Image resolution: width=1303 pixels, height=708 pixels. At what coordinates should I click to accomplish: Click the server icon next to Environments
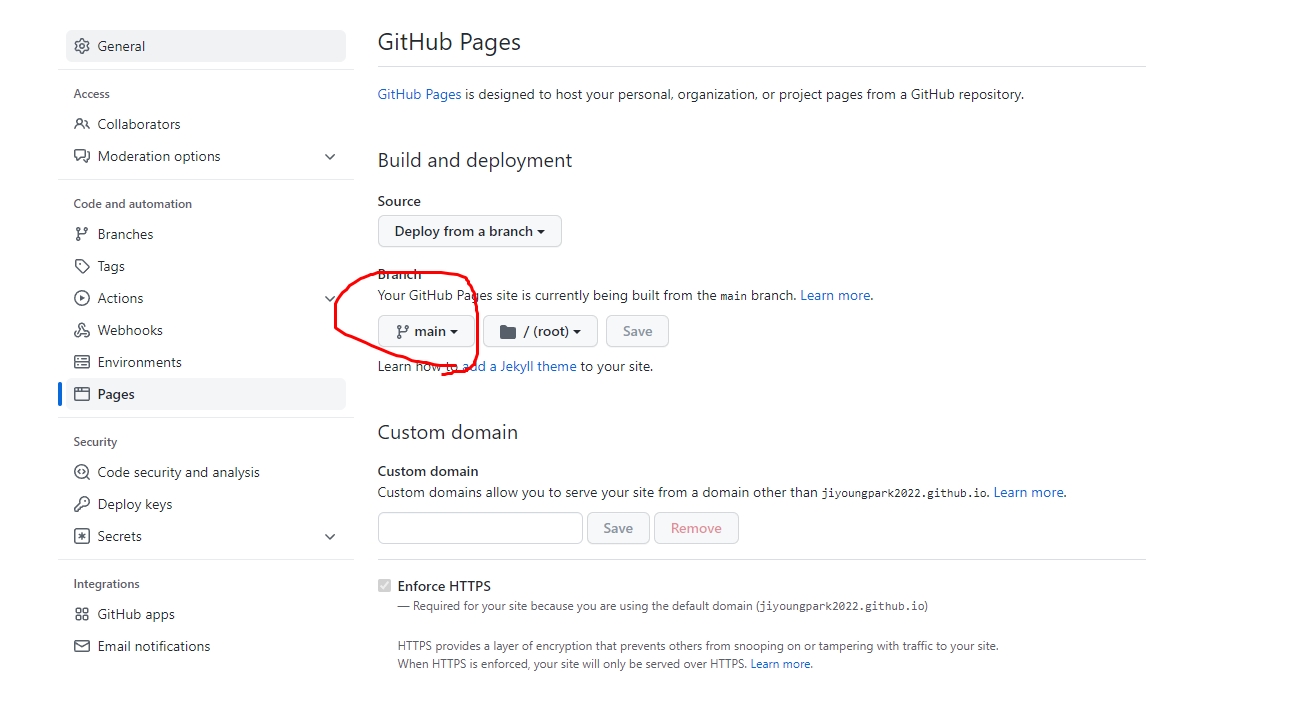(82, 362)
